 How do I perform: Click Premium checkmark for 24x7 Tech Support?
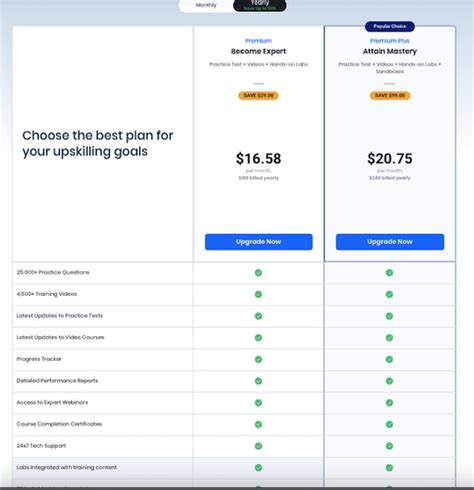(258, 446)
